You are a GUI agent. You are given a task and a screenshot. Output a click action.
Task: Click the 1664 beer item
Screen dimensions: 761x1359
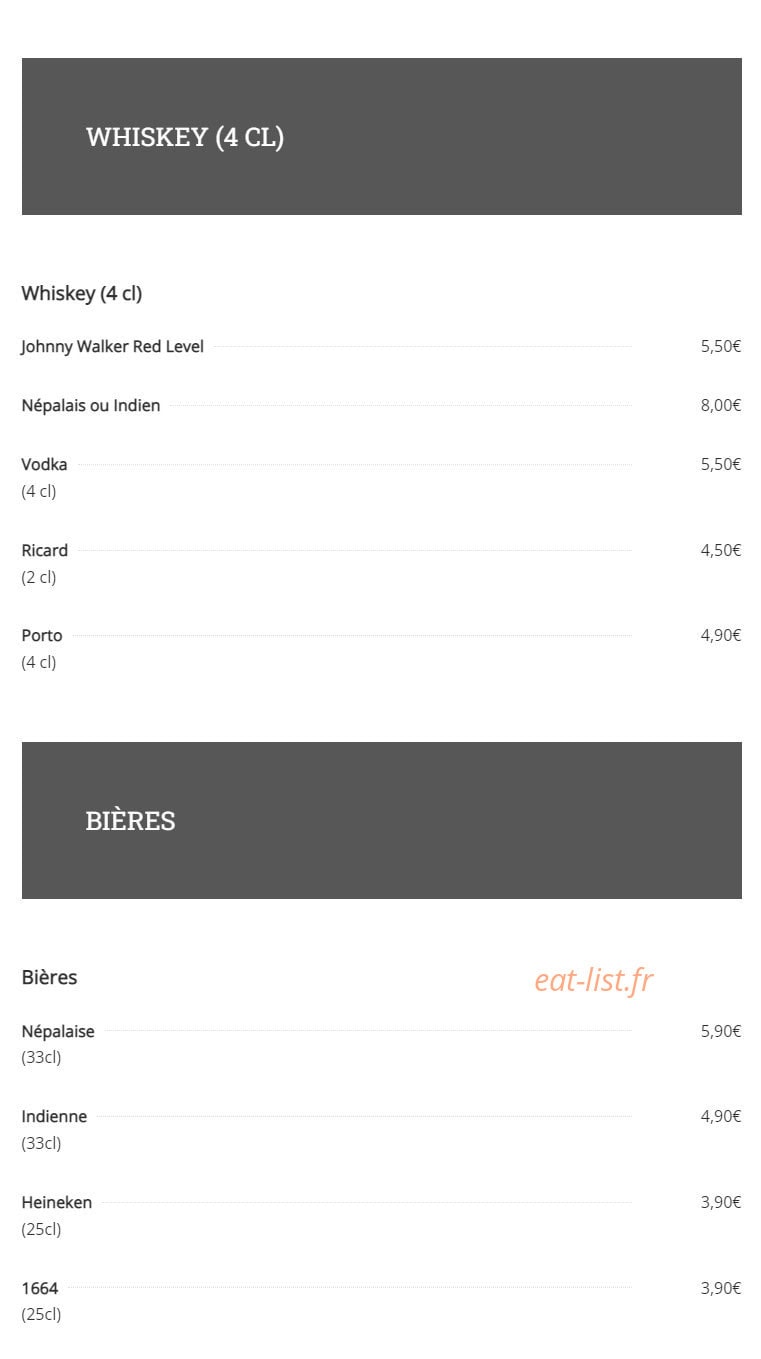point(40,1288)
